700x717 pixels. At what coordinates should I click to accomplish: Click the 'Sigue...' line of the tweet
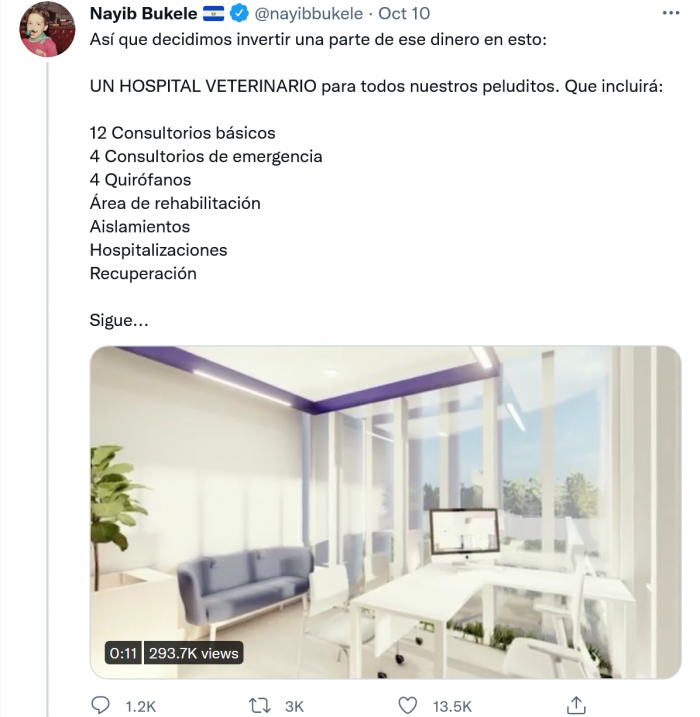(119, 321)
